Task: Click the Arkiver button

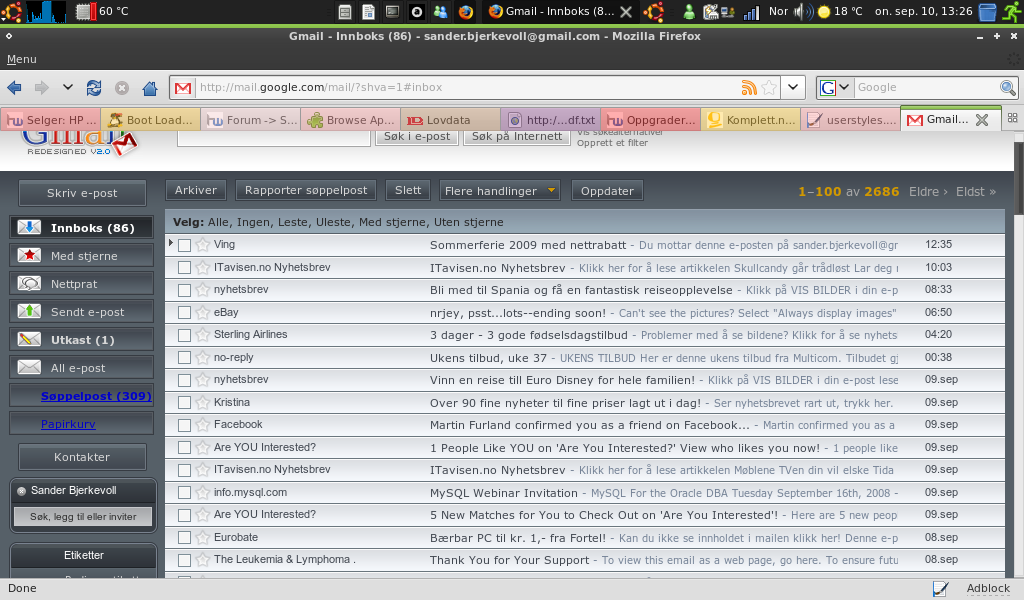Action: click(196, 190)
